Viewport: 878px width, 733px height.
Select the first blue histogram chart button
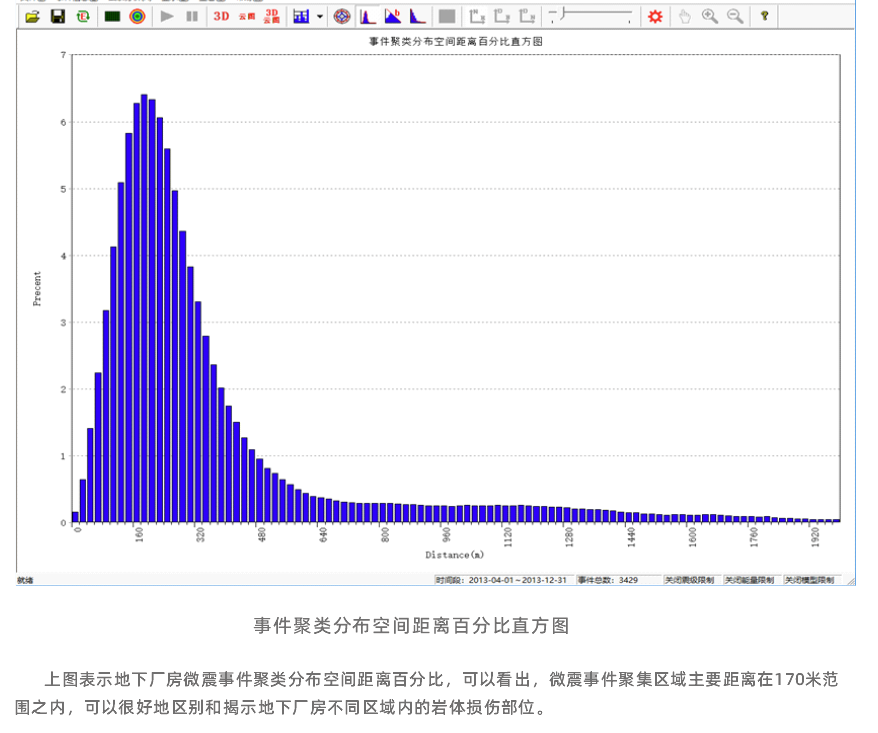tap(367, 17)
